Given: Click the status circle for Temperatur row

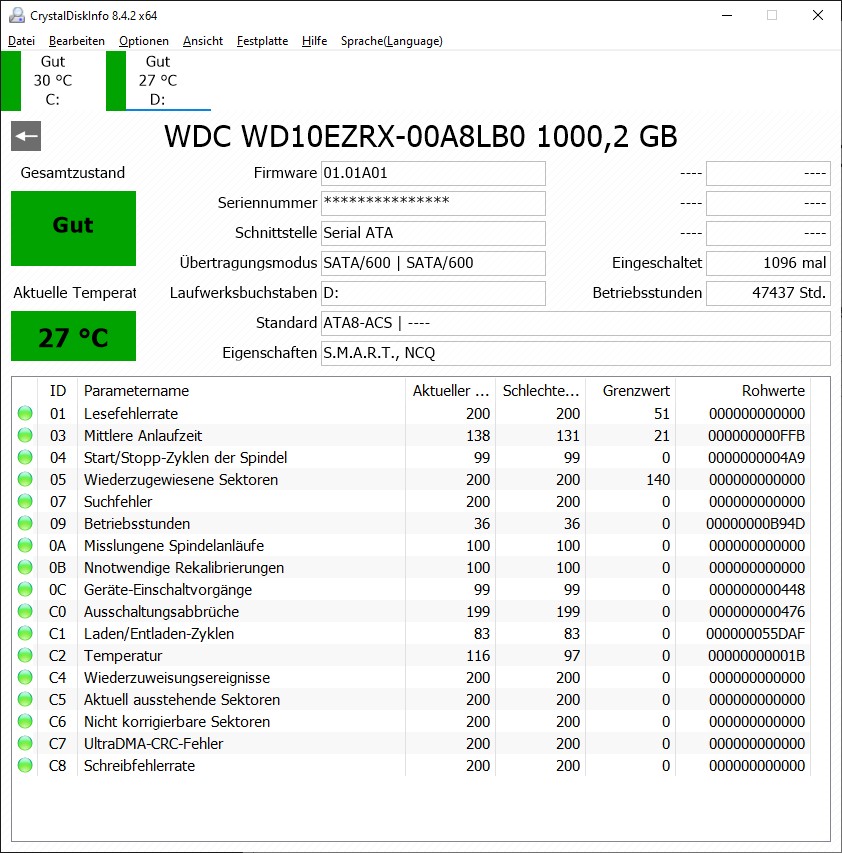Looking at the screenshot, I should [x=25, y=656].
